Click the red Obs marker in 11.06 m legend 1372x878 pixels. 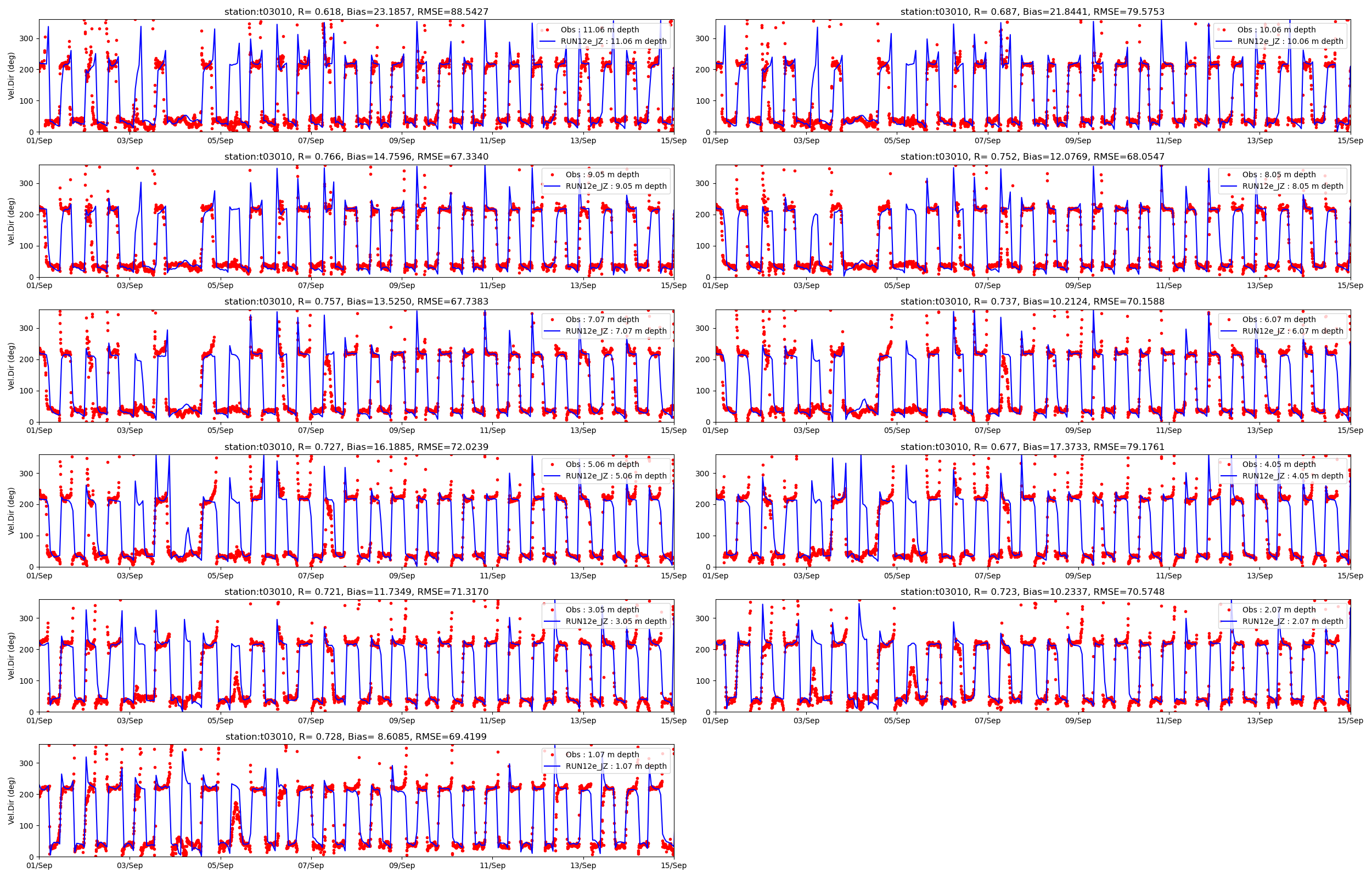(x=547, y=30)
